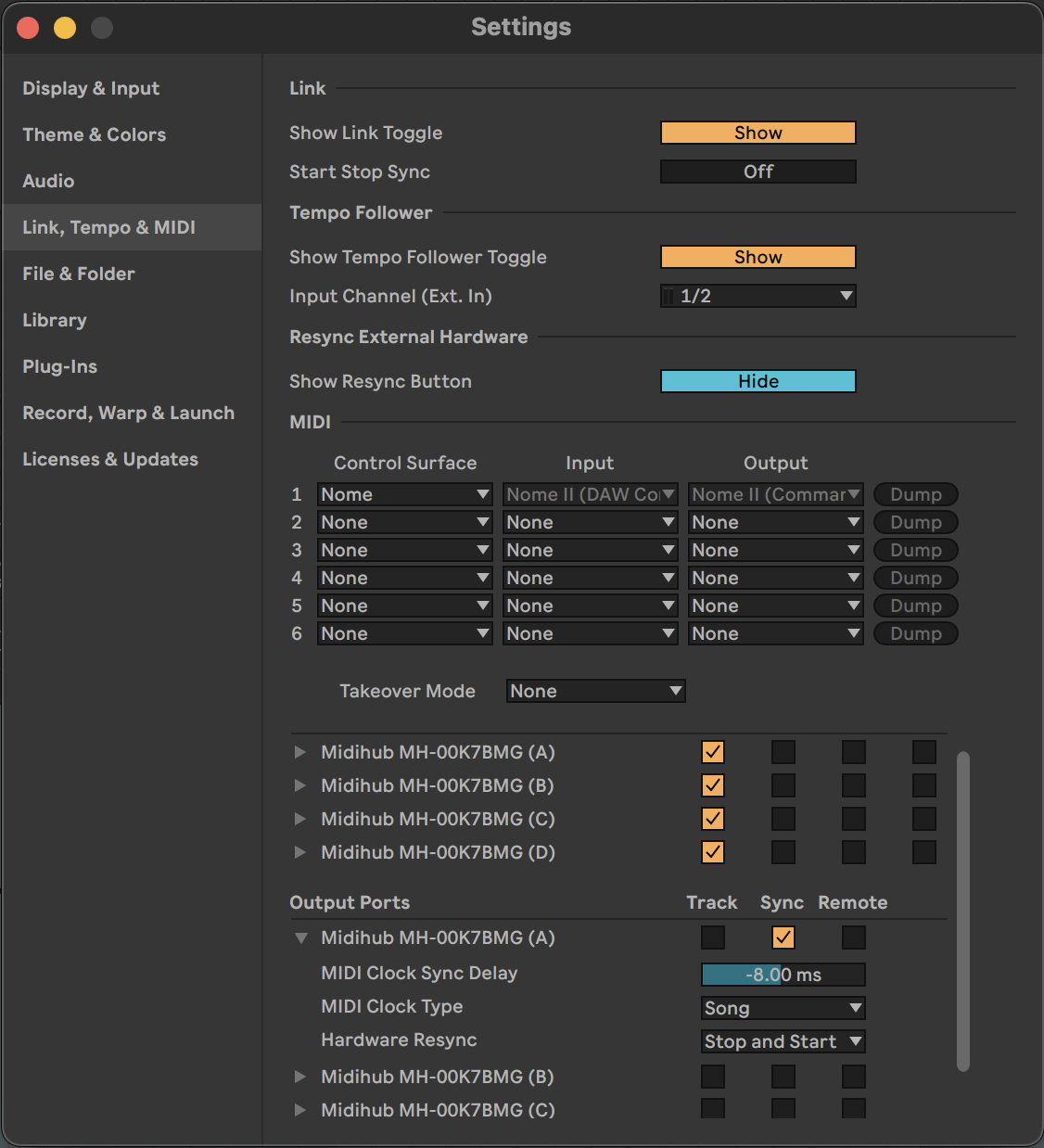Open Hardware Resync Stop and Start dropdown
Viewport: 1044px width, 1148px height.
pyautogui.click(x=783, y=1041)
